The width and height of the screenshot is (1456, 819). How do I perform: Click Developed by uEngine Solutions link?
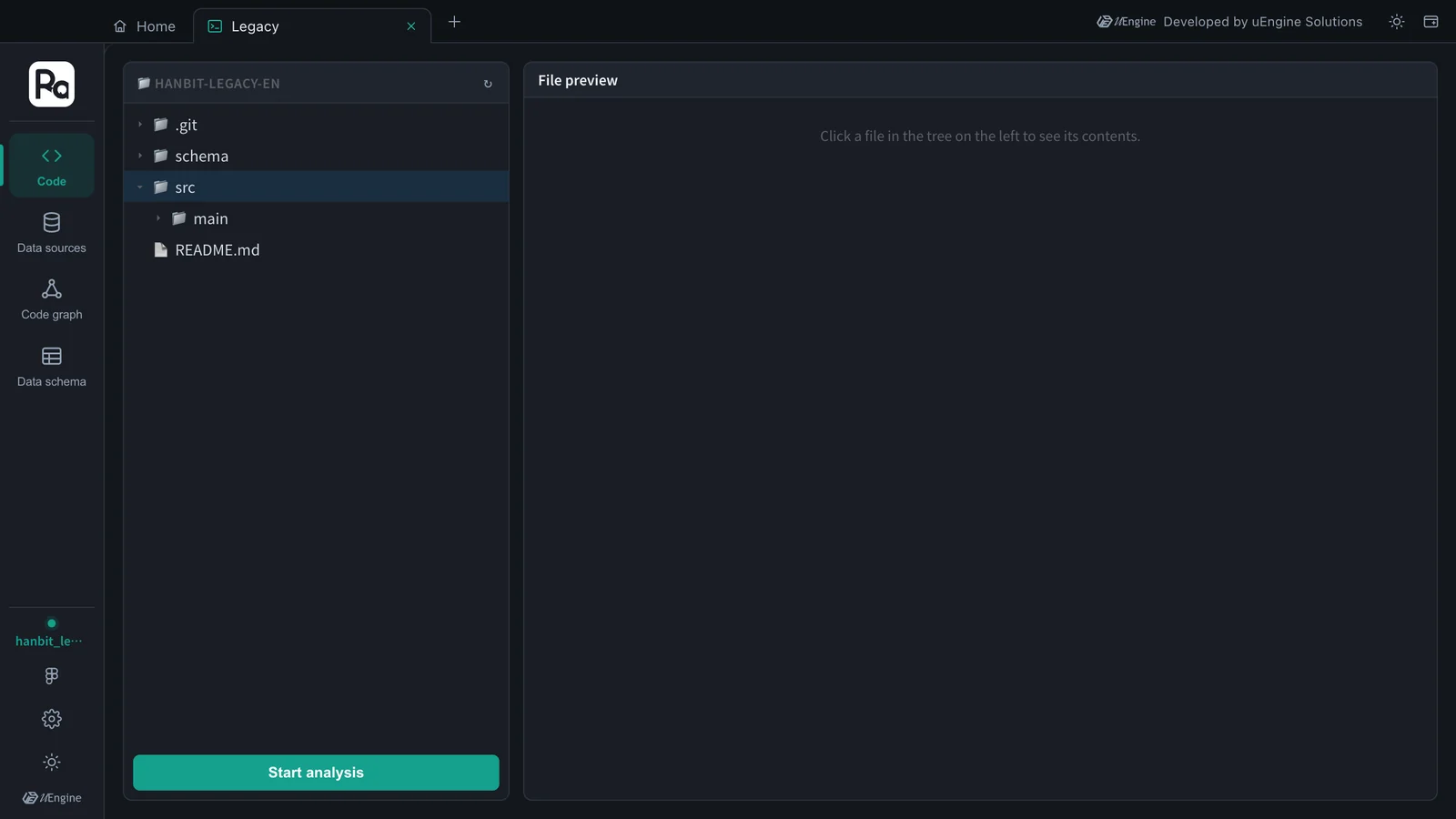[x=1262, y=22]
